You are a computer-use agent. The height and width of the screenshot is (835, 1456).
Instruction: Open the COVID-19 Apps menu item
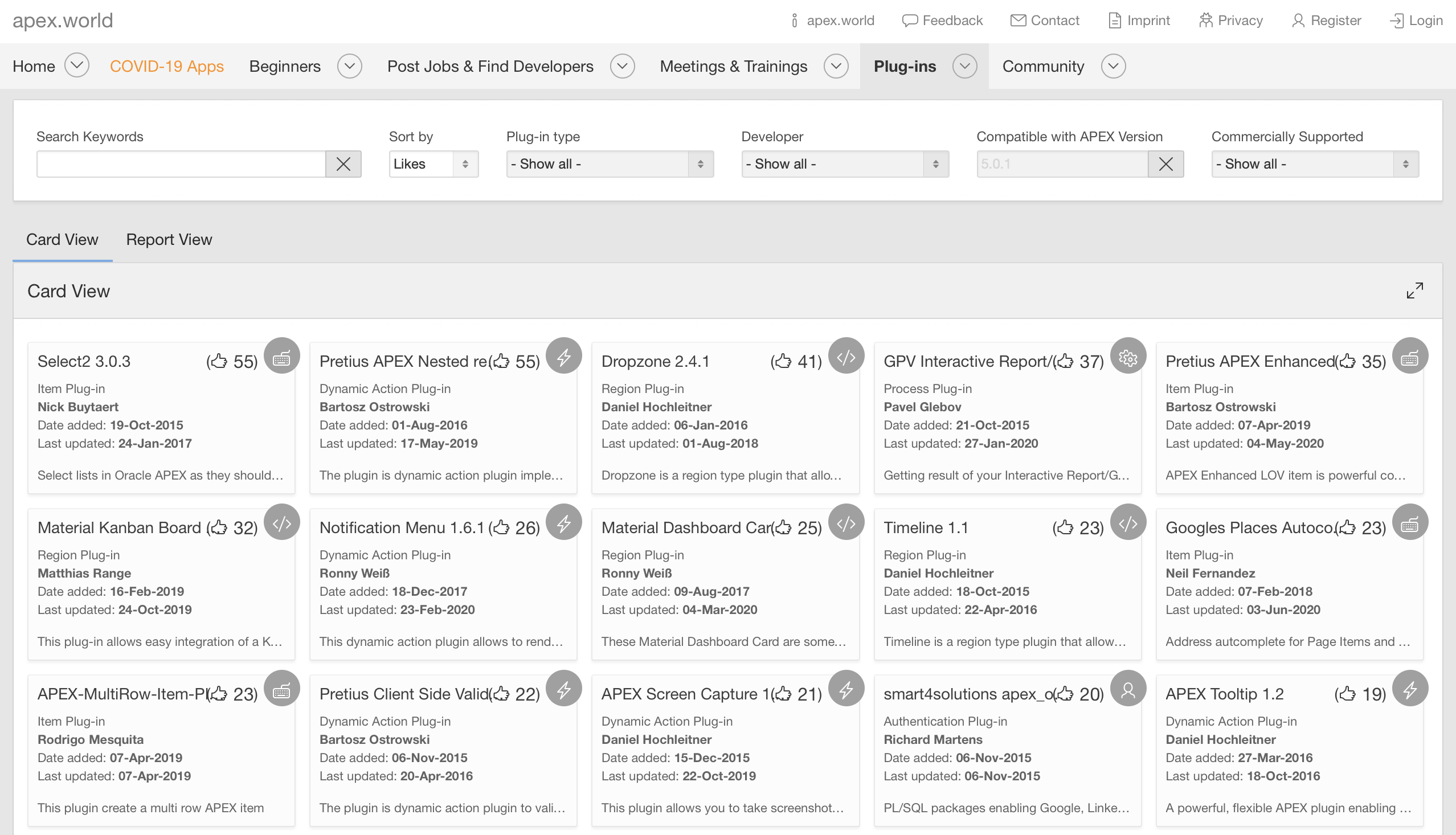click(x=166, y=66)
